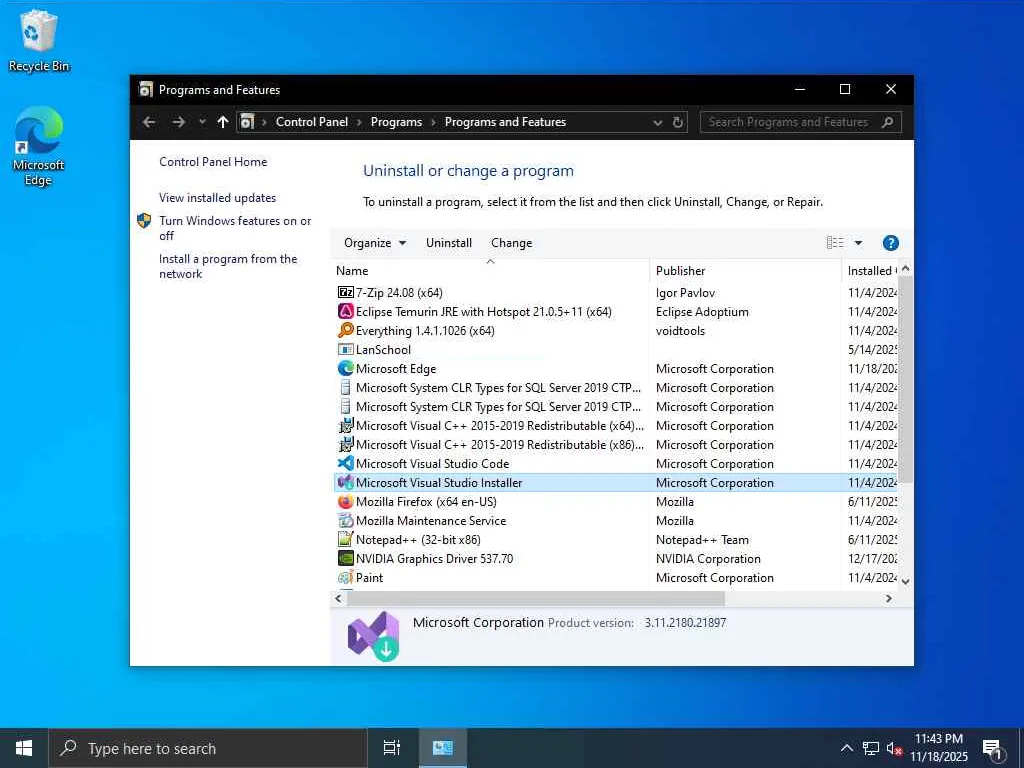
Task: Click the Notepad++ icon
Action: tap(345, 539)
